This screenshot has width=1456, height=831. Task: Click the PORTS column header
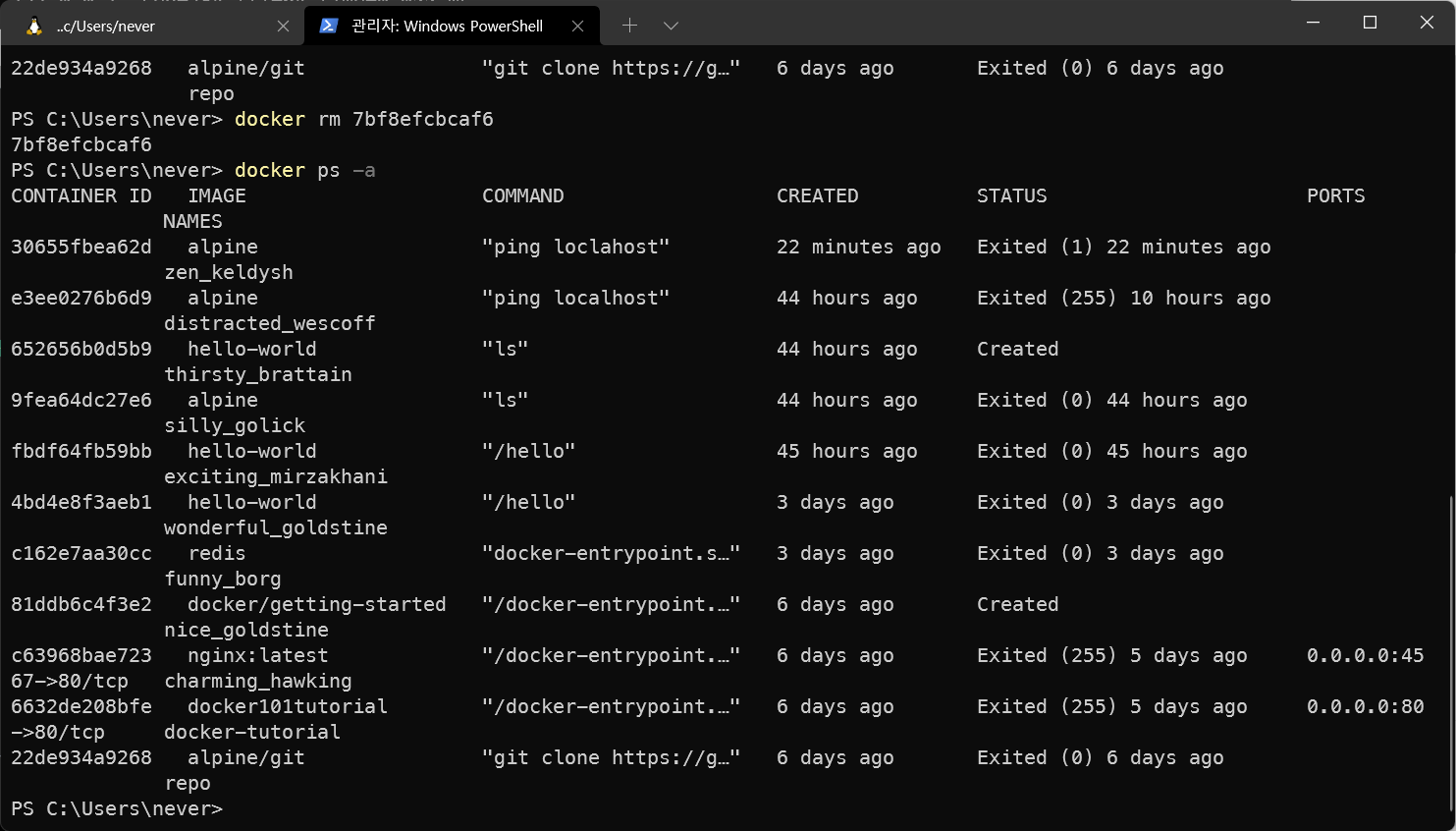(x=1336, y=195)
